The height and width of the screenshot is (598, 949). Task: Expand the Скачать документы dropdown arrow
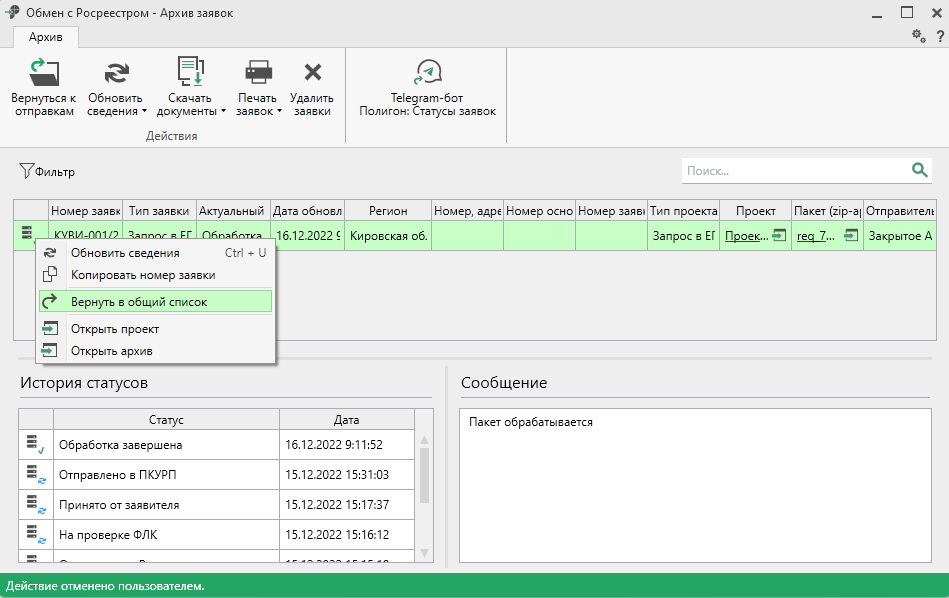[x=223, y=112]
